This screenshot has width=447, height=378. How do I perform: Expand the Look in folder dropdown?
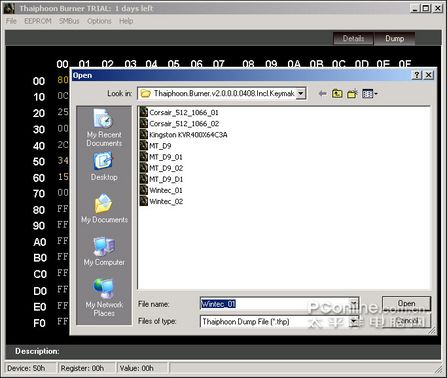point(301,94)
